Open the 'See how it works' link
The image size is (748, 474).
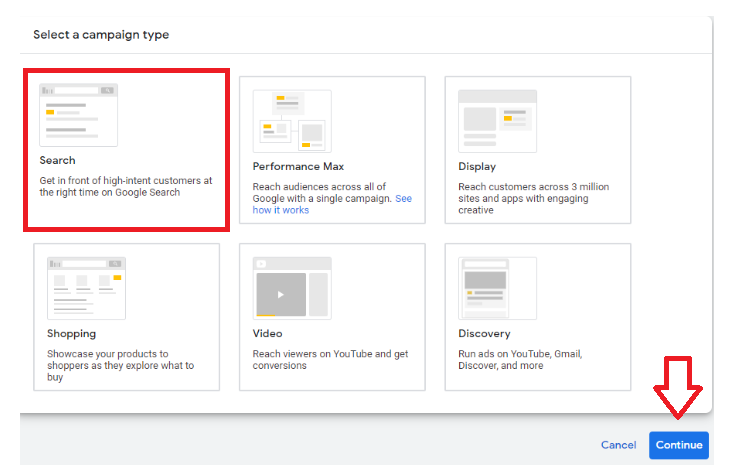[x=332, y=204]
